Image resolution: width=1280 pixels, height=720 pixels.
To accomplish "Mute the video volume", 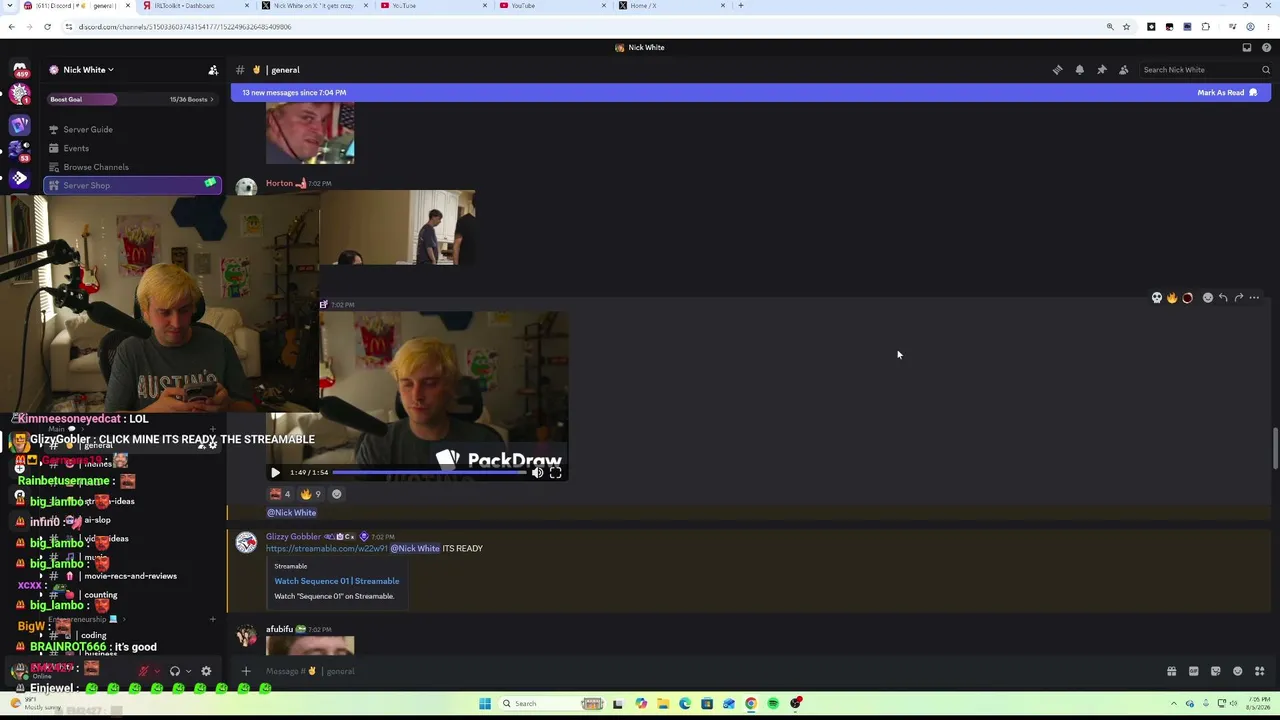I will click(537, 472).
